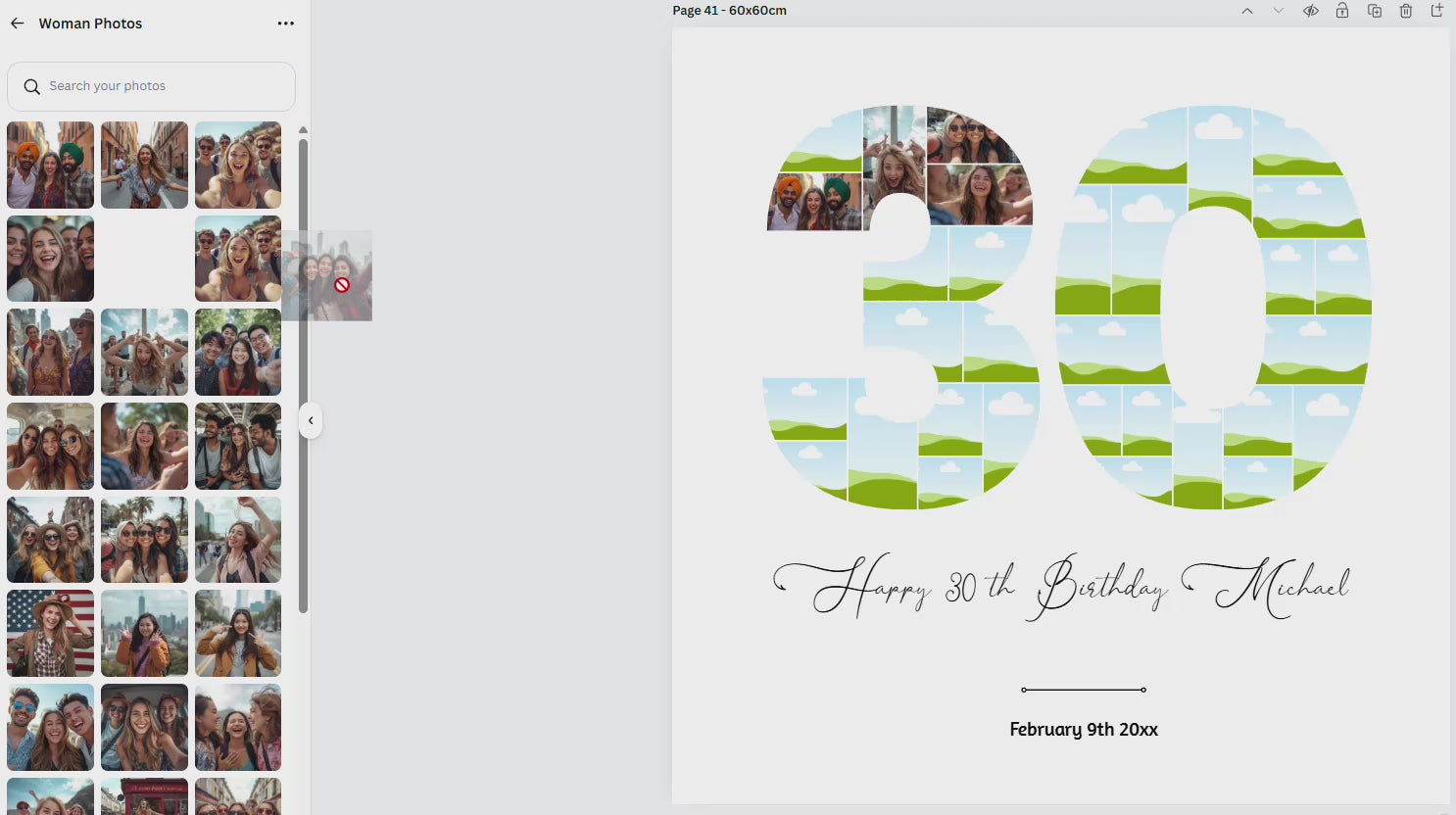
Task: Open the Woman Photos more options menu
Action: point(285,24)
